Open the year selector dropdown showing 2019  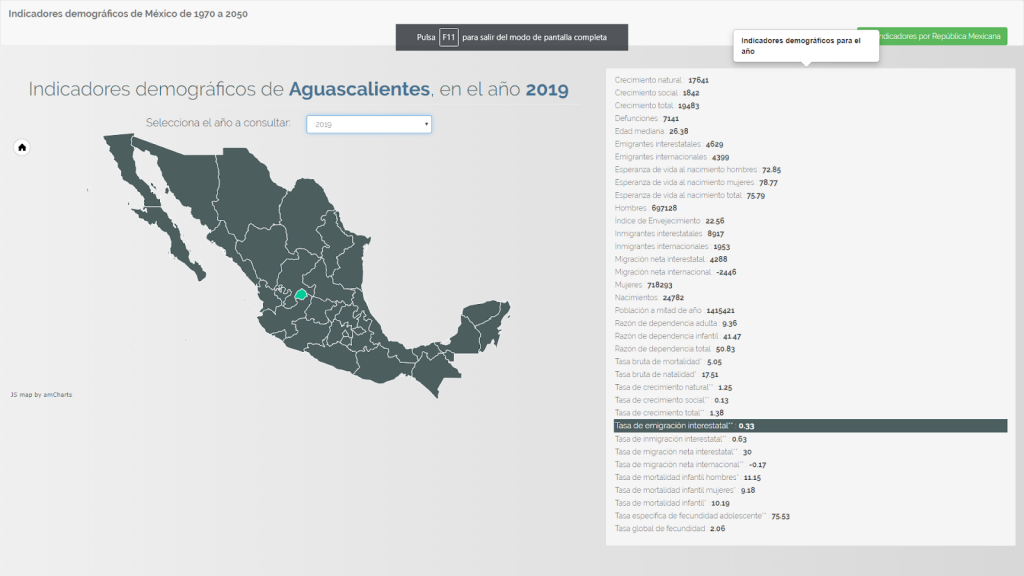[x=369, y=124]
